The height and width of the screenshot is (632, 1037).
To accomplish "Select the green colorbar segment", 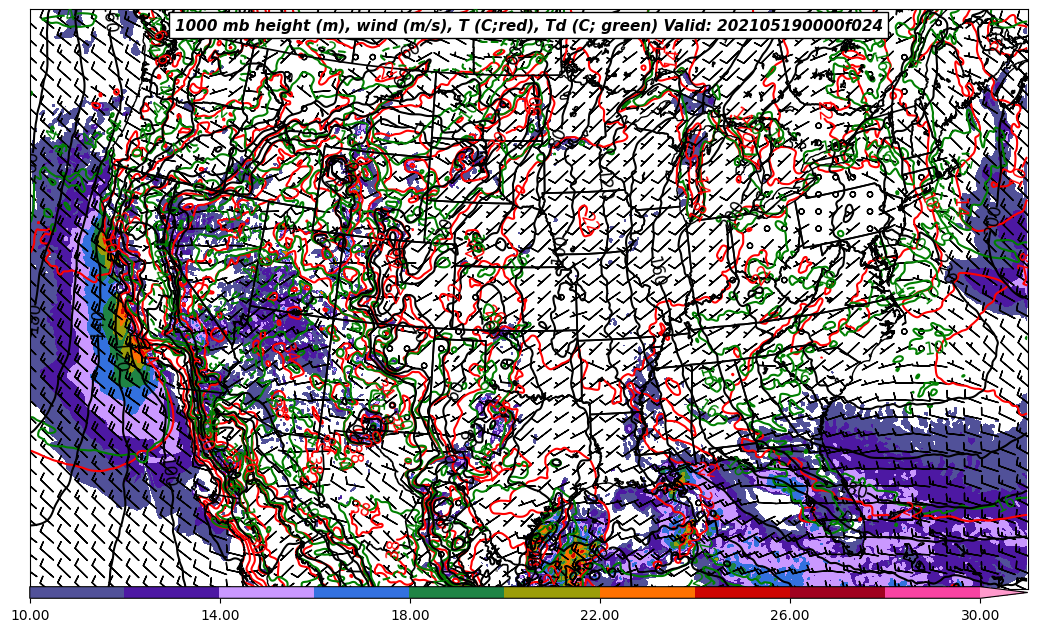I will point(457,592).
